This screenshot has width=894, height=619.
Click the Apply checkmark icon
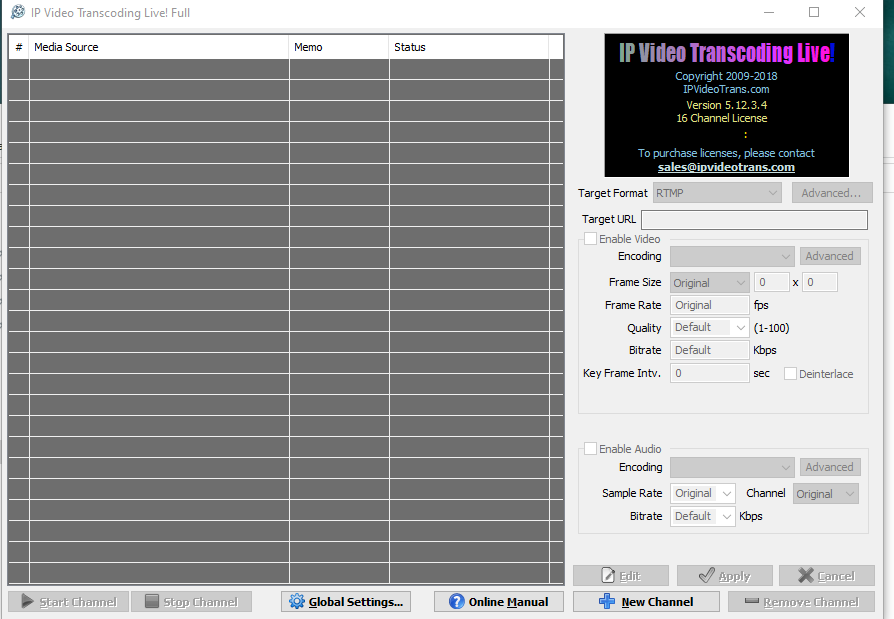(706, 576)
